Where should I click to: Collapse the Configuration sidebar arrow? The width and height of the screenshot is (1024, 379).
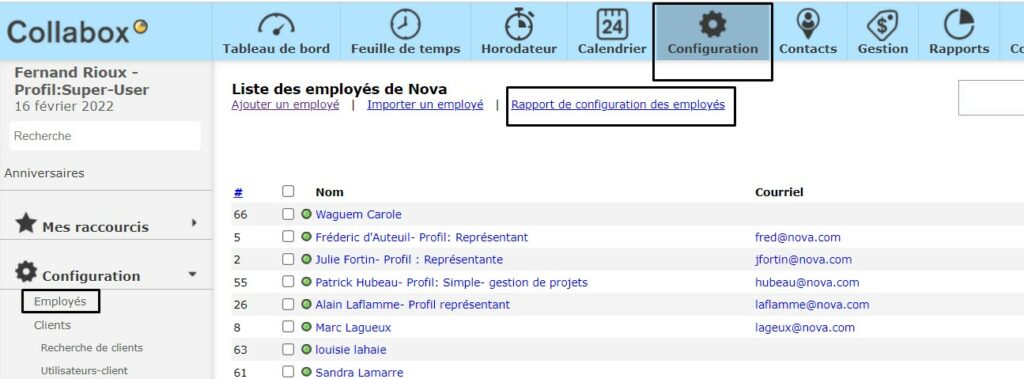(192, 274)
